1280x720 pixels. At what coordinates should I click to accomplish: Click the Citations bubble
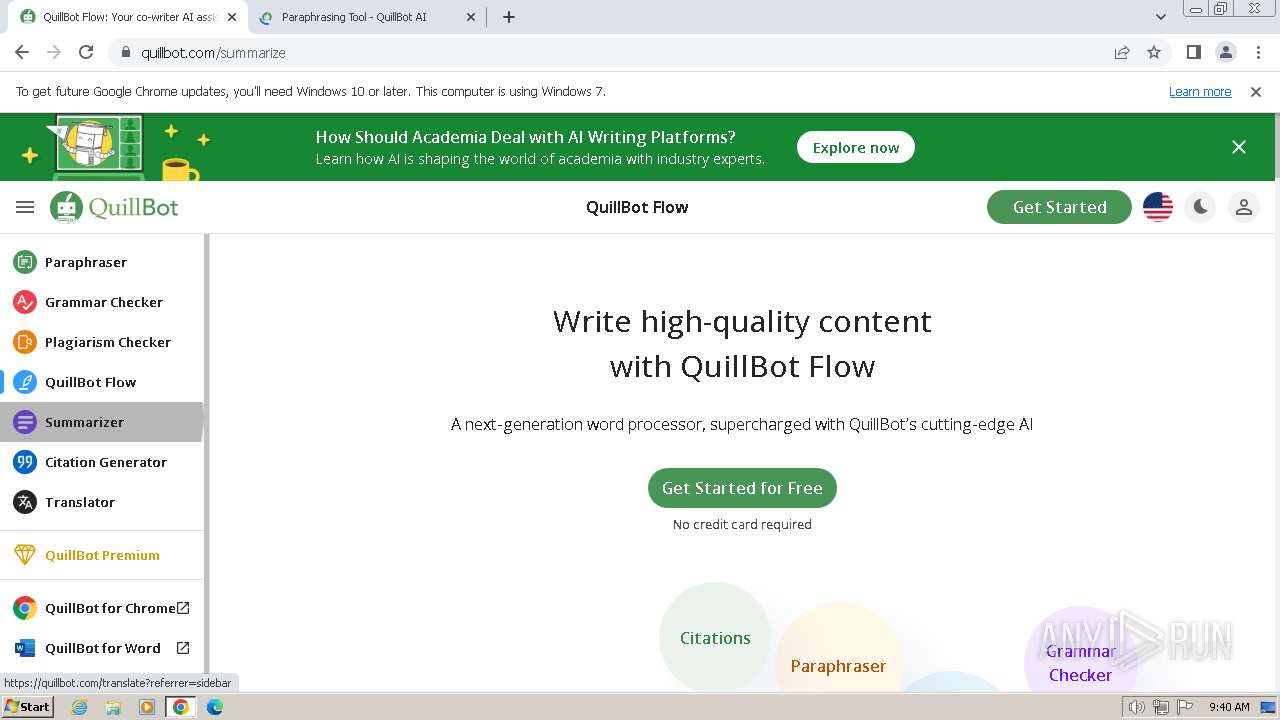point(715,638)
